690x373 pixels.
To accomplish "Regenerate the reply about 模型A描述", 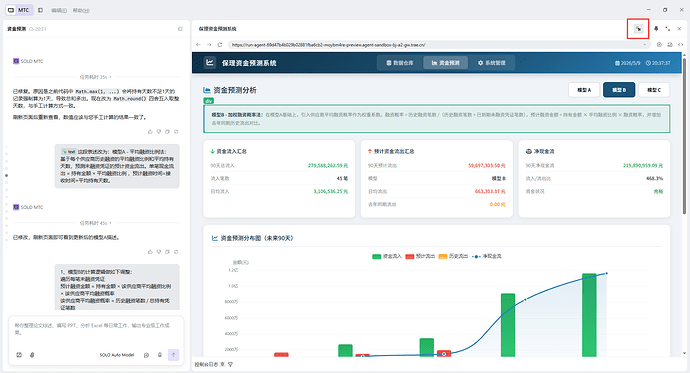I will [x=176, y=252].
